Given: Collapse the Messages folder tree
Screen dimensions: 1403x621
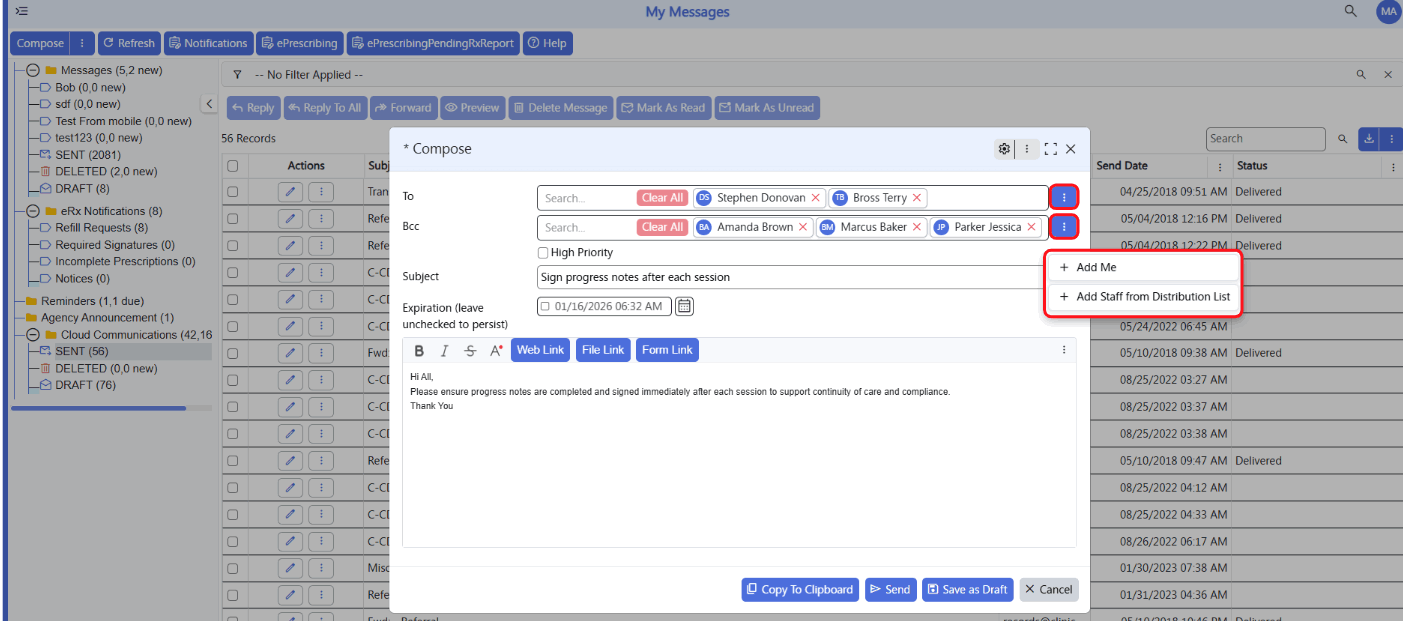Looking at the screenshot, I should click(33, 71).
